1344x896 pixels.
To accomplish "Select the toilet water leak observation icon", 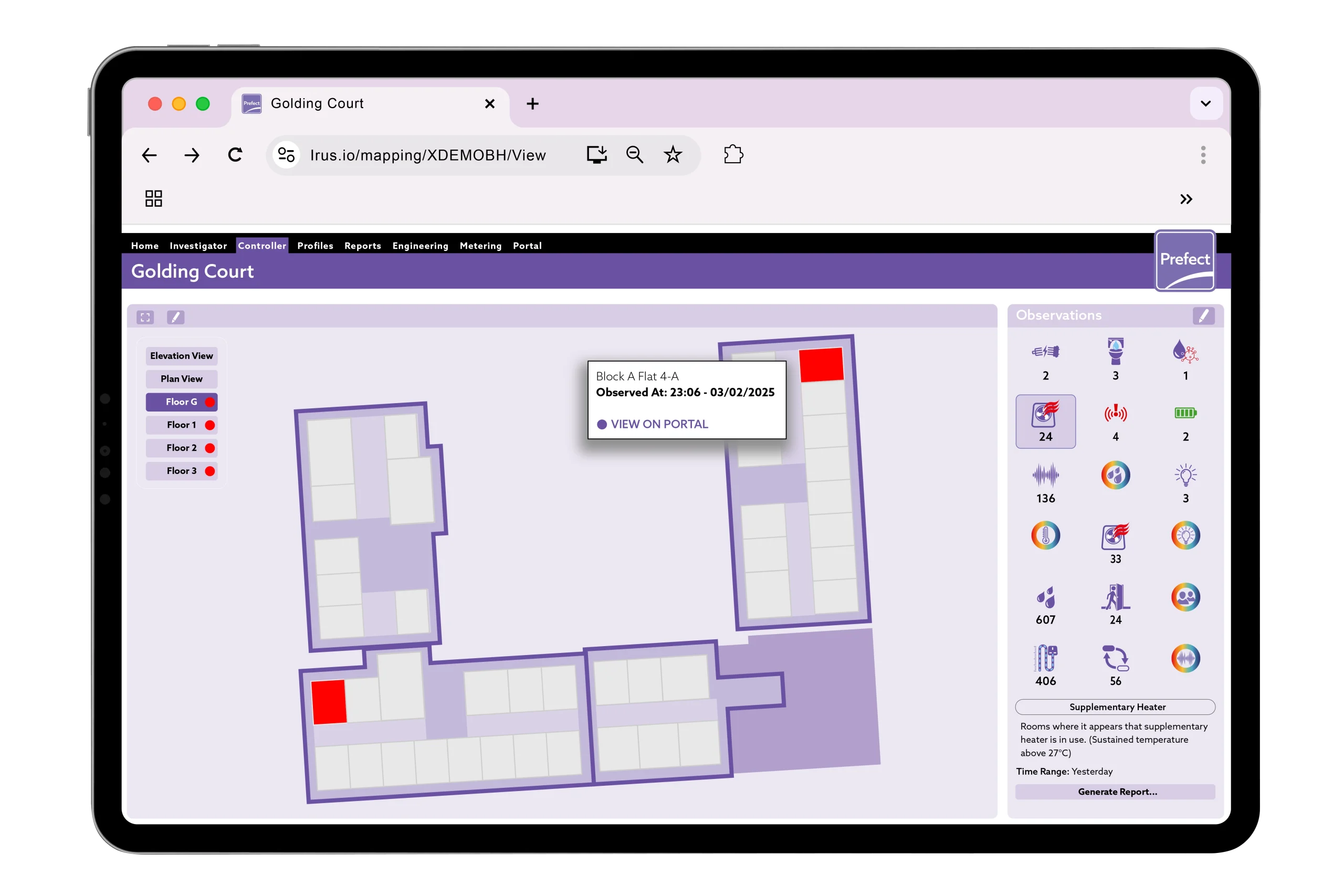I will coord(1115,352).
